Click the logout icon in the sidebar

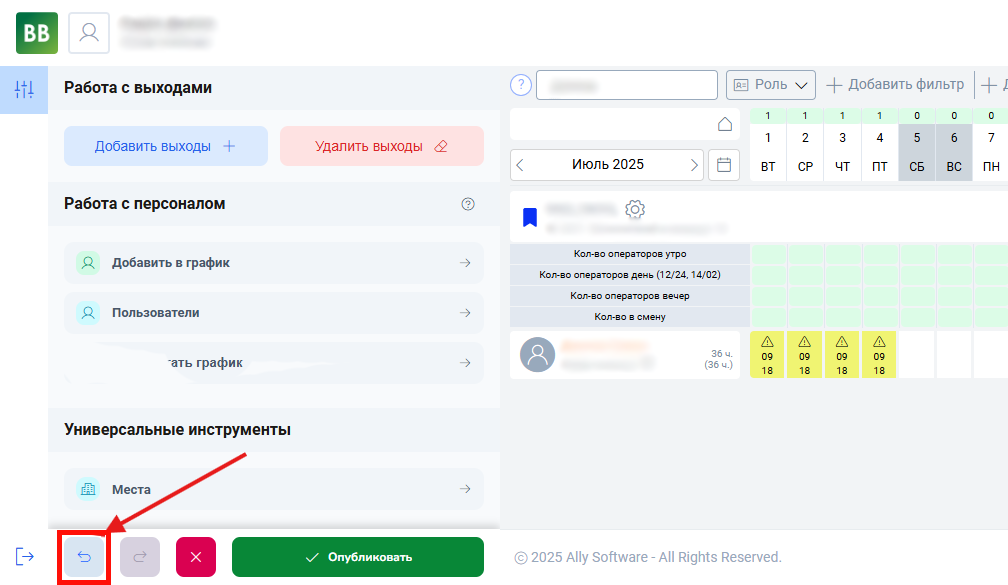25,557
